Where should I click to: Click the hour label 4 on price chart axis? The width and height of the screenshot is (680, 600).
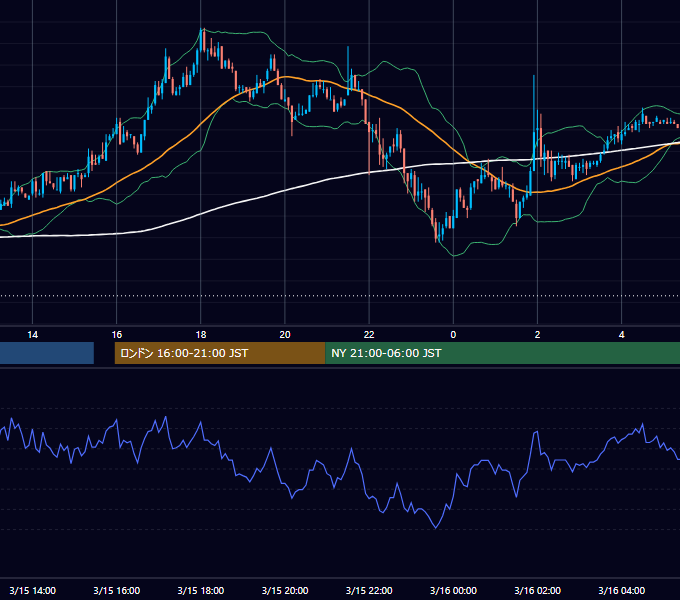click(621, 335)
